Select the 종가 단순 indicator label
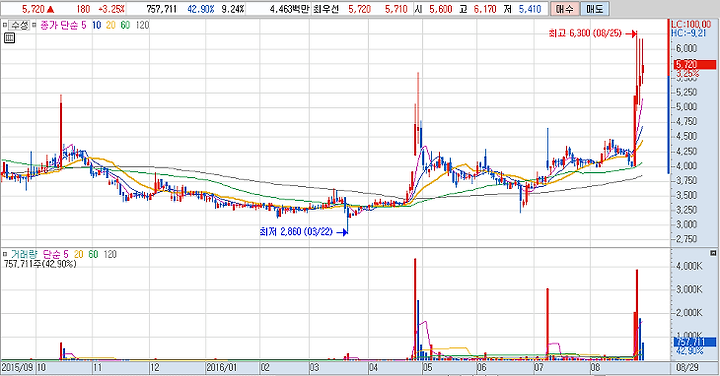Image resolution: width=720 pixels, height=376 pixels. click(x=59, y=25)
